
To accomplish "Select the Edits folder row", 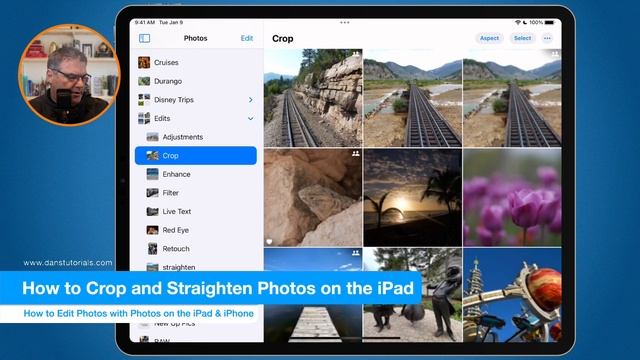I will [x=196, y=118].
